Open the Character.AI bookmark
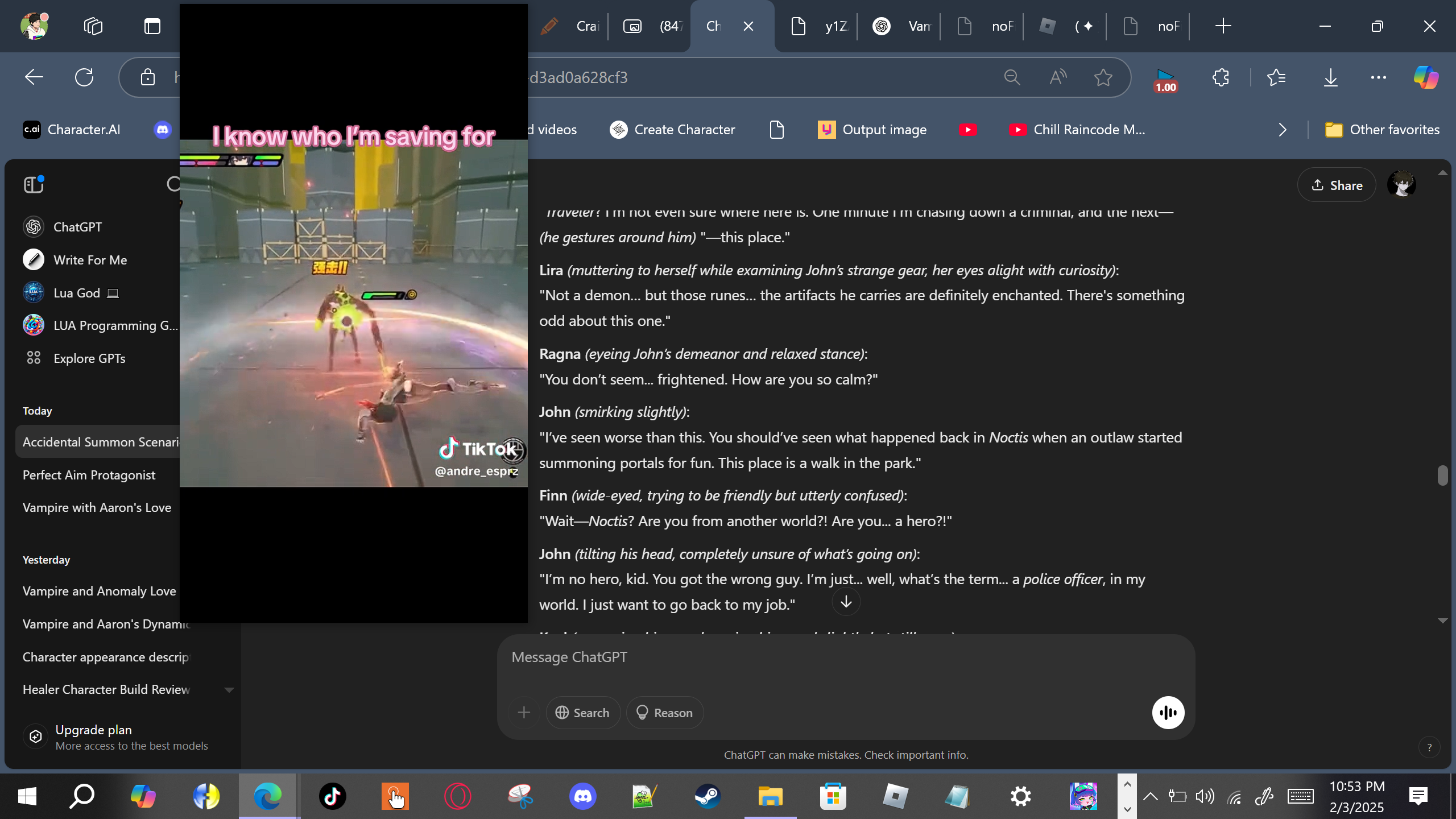 [x=72, y=130]
